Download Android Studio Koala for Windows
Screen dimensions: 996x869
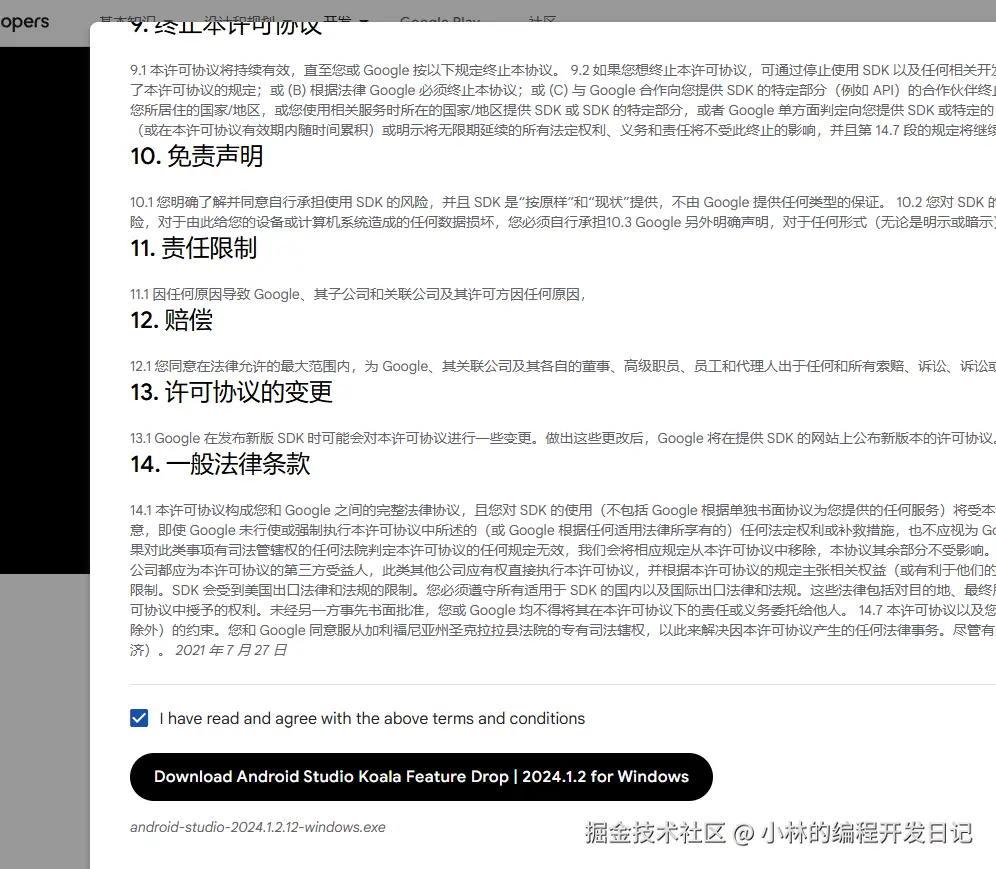pos(421,777)
